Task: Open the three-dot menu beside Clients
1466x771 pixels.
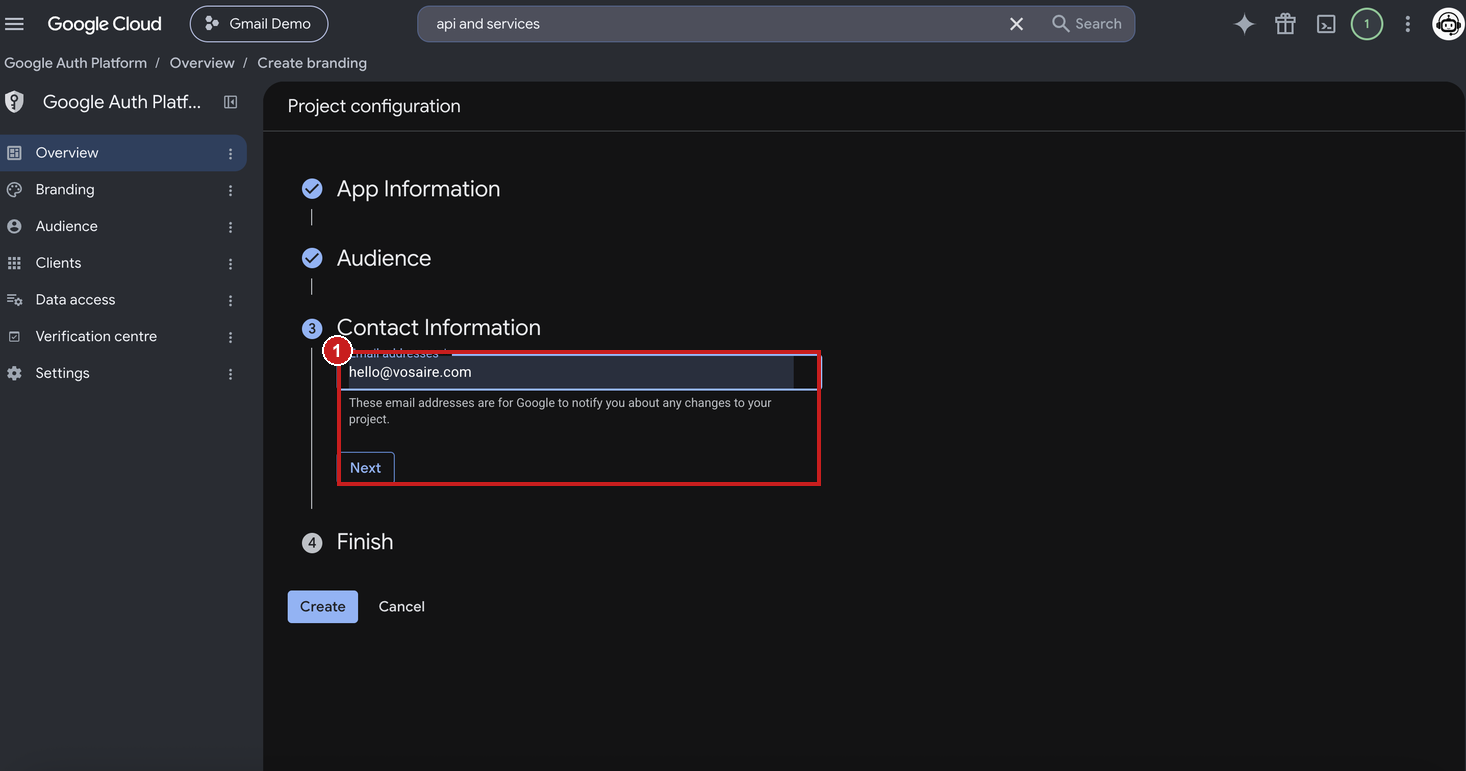Action: (x=230, y=264)
